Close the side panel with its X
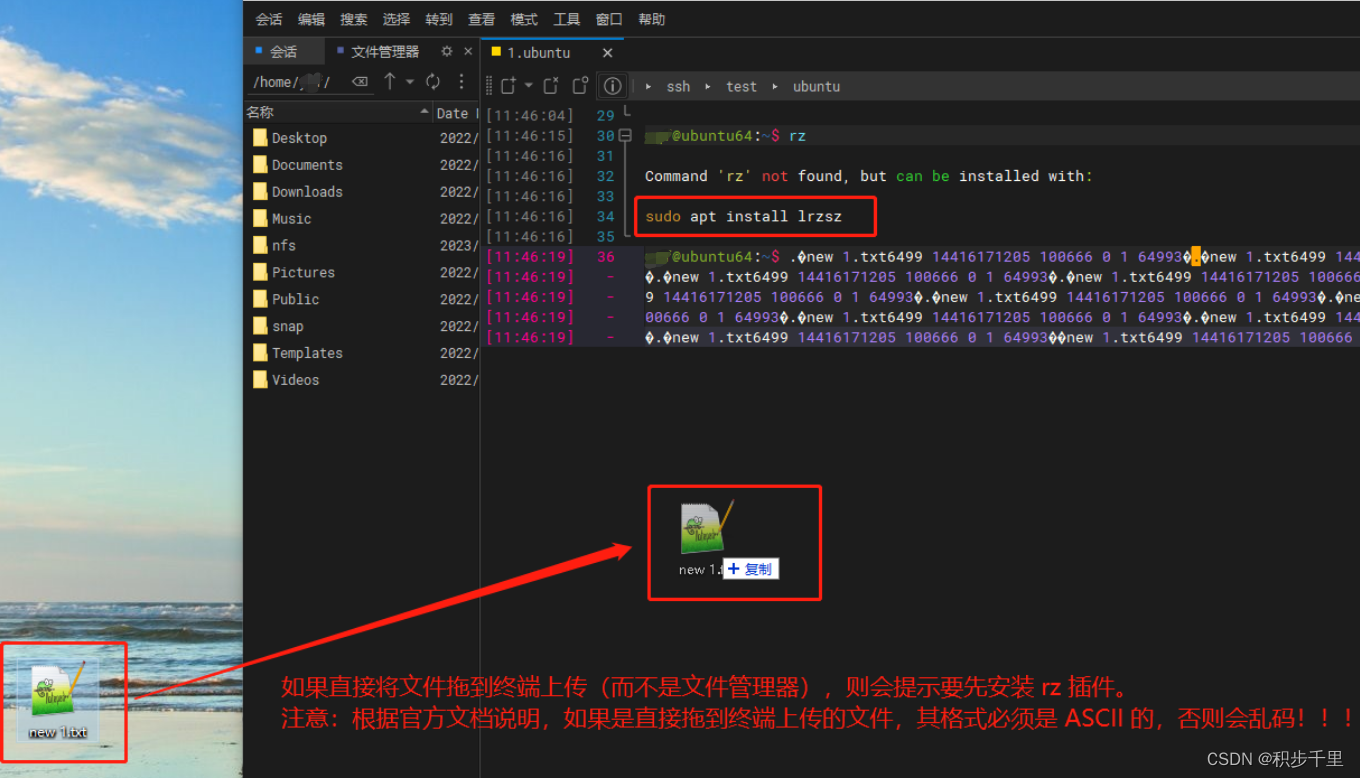This screenshot has width=1360, height=778. [468, 51]
